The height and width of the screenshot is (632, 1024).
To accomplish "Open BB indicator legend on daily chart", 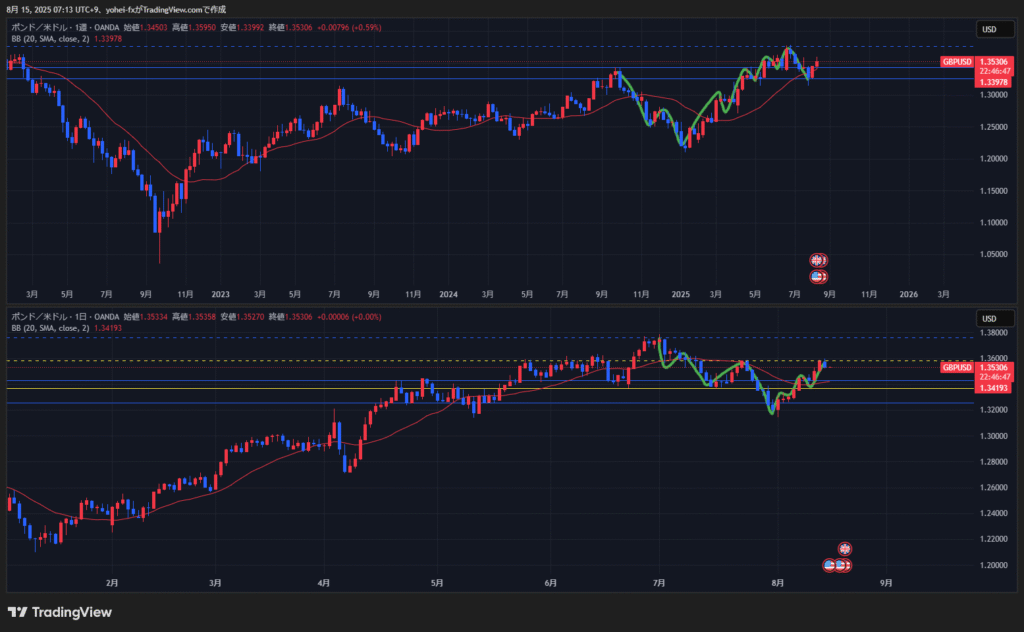I will (x=50, y=327).
